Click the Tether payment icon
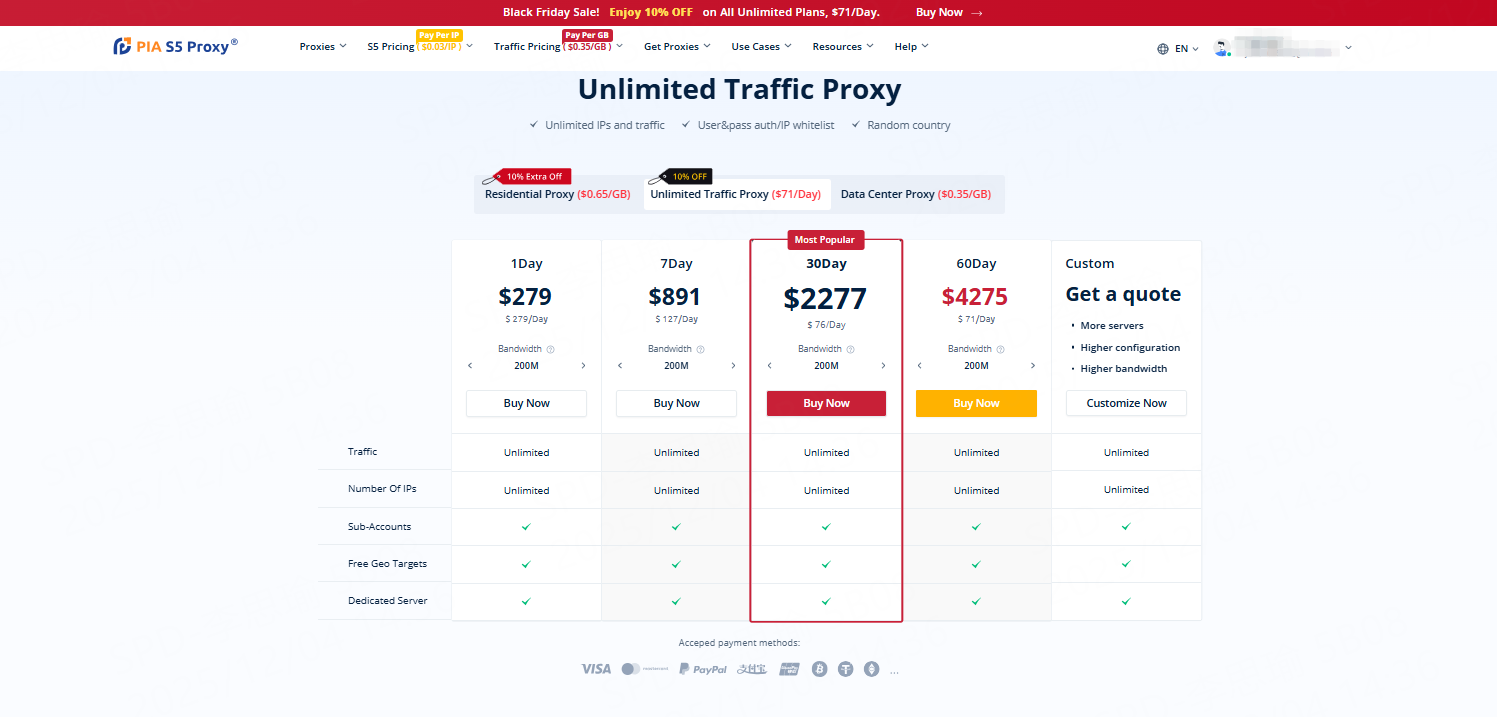Screen dimensions: 1497x717 click(845, 668)
